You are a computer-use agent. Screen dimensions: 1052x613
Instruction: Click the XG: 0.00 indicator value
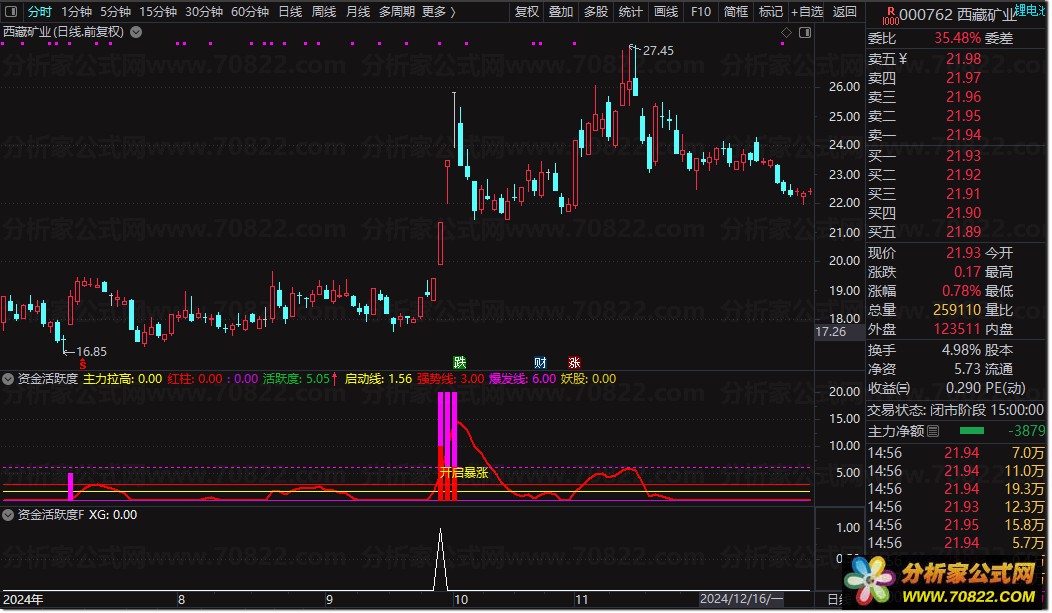click(113, 515)
